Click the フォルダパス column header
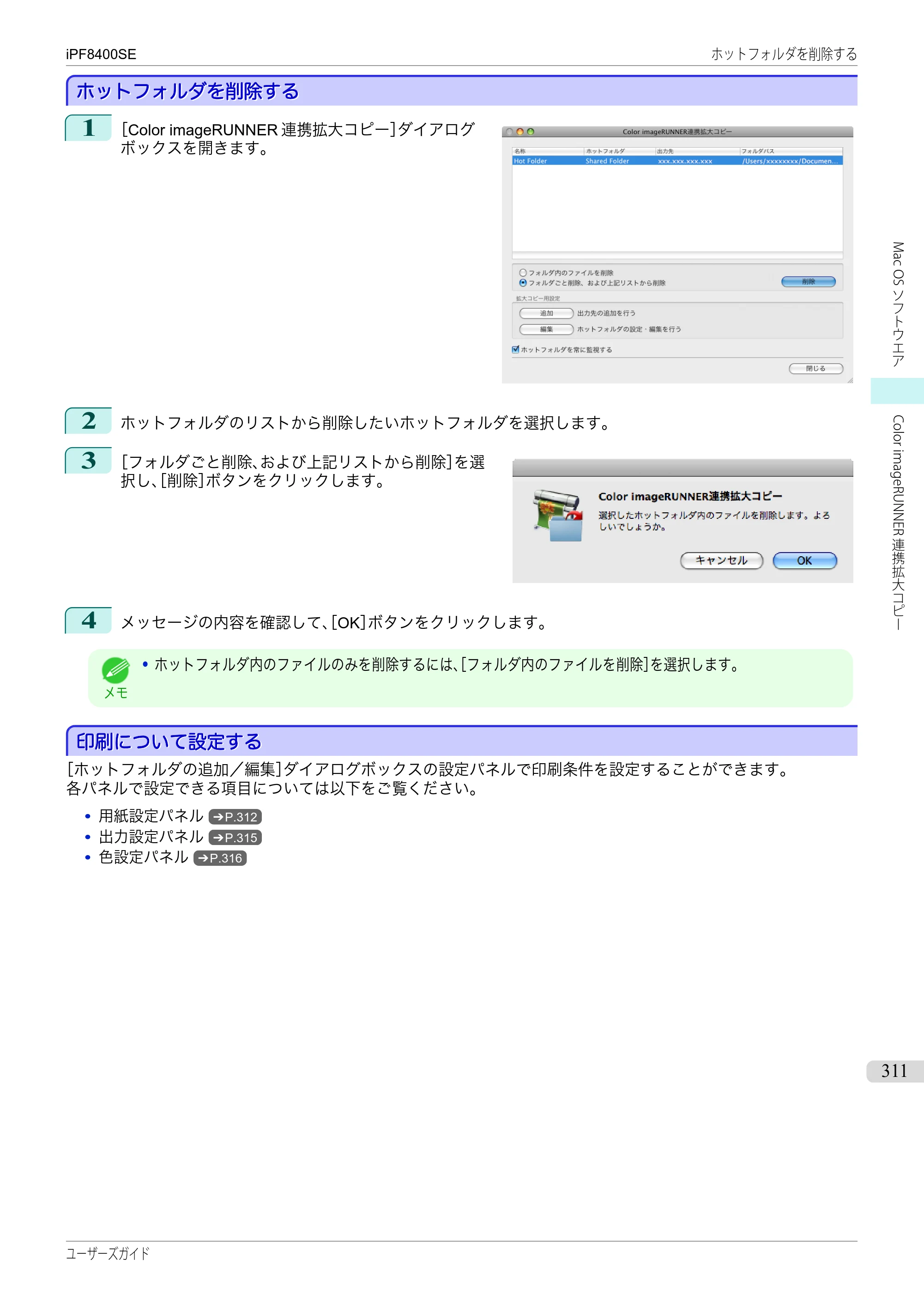The height and width of the screenshot is (1307, 924). [x=791, y=152]
